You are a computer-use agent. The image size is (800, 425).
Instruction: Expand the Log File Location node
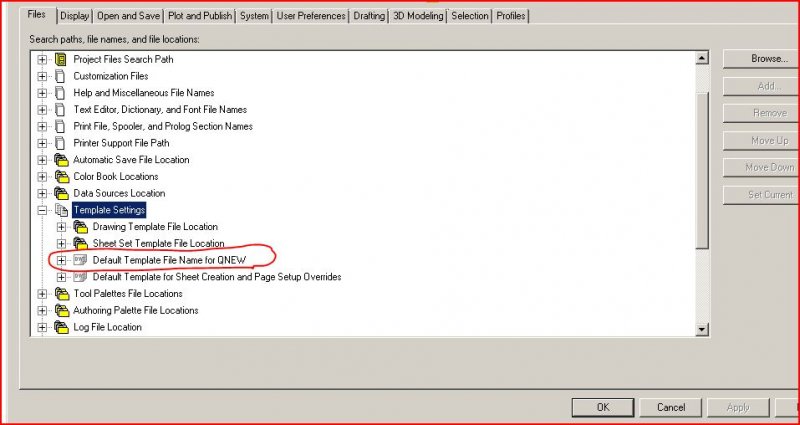(x=42, y=328)
